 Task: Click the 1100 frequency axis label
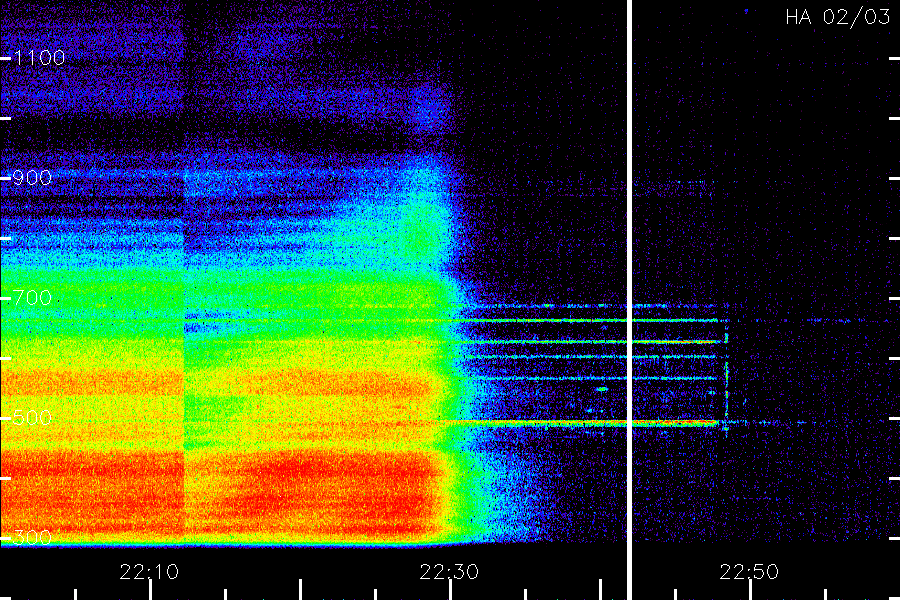click(x=39, y=57)
